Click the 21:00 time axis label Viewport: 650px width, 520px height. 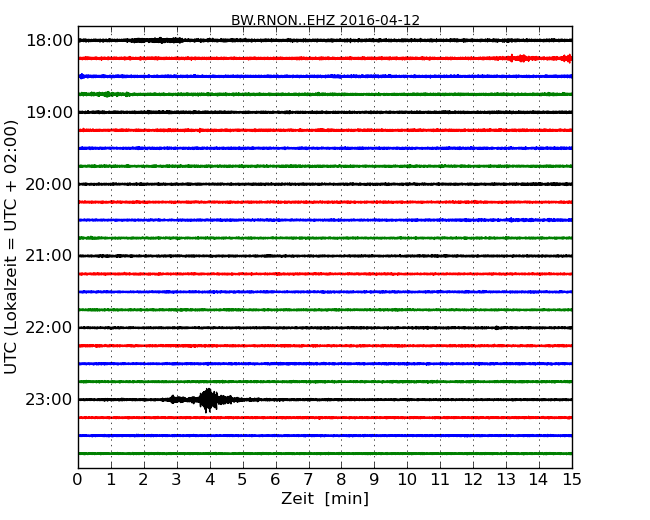click(49, 256)
